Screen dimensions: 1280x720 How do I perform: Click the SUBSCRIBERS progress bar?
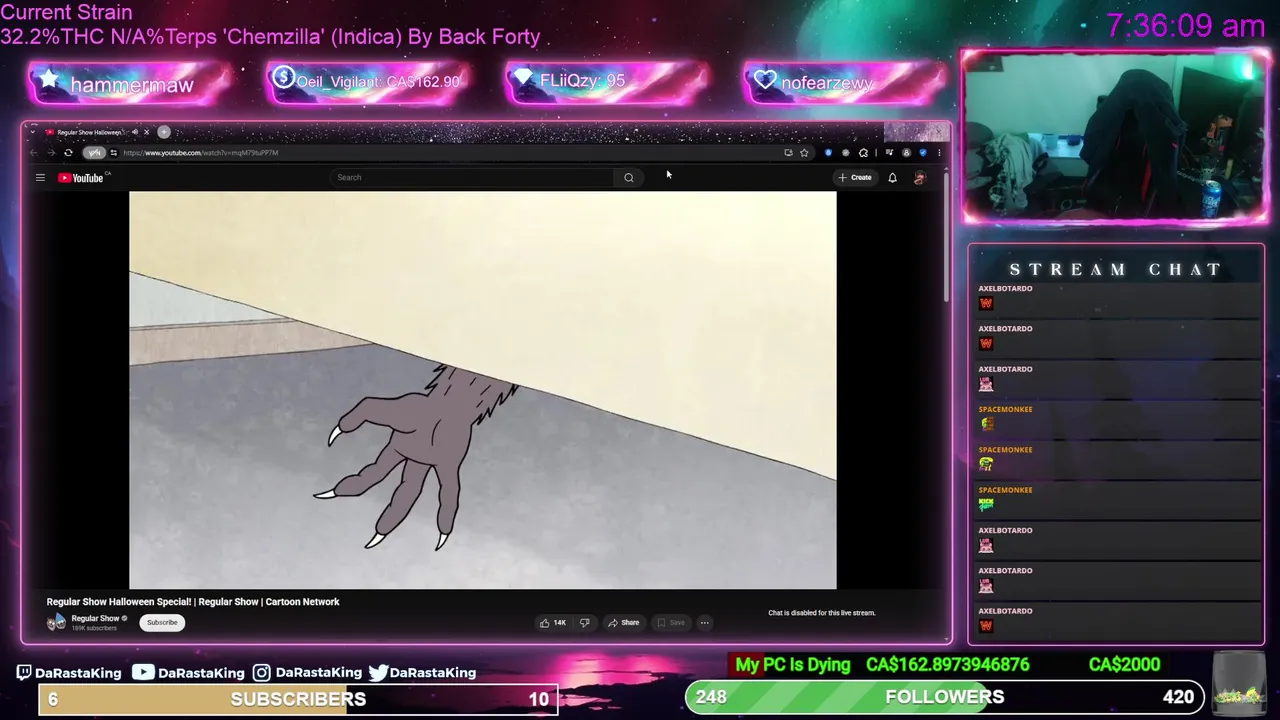298,699
